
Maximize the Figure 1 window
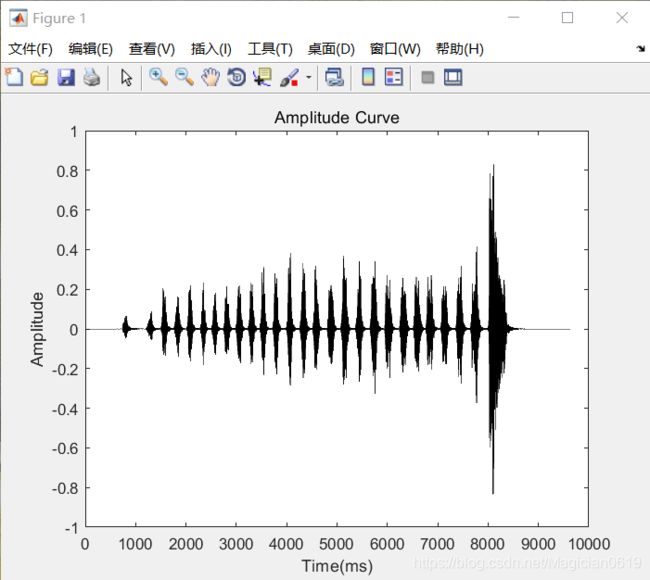point(568,18)
